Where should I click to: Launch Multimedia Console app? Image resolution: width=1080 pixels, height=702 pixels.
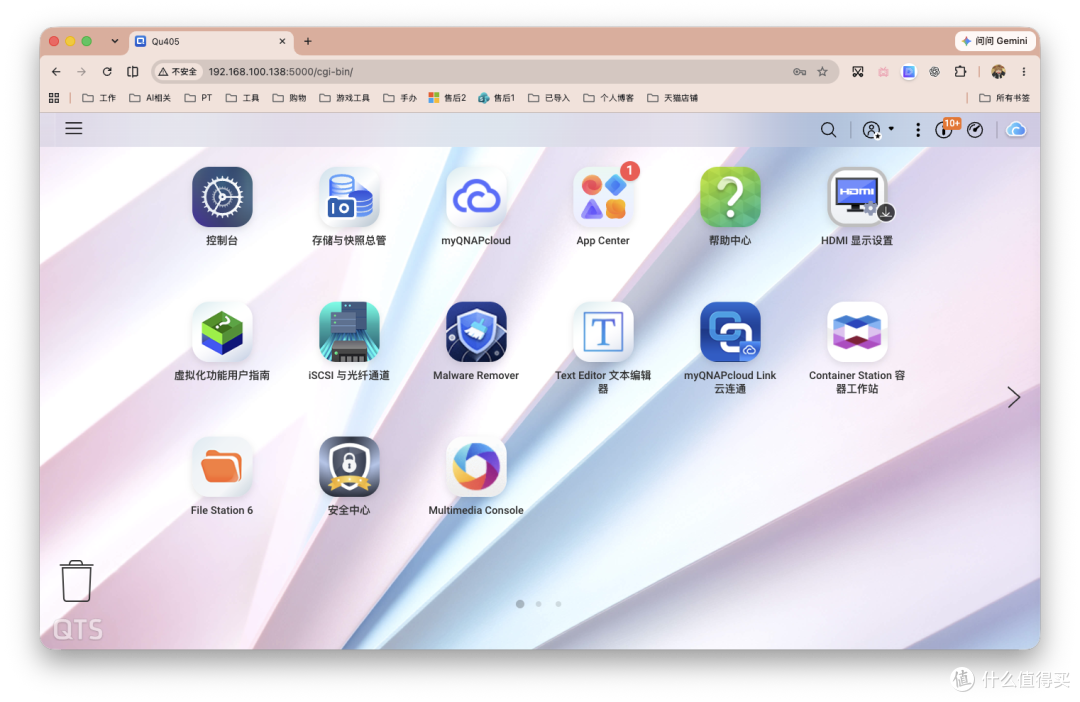[476, 467]
